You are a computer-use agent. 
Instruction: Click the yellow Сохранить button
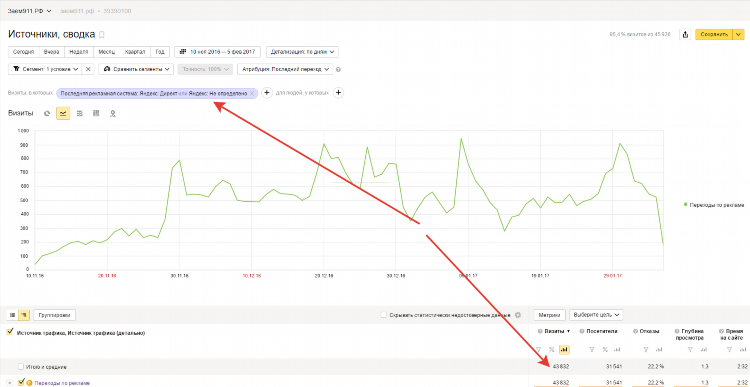click(x=714, y=34)
